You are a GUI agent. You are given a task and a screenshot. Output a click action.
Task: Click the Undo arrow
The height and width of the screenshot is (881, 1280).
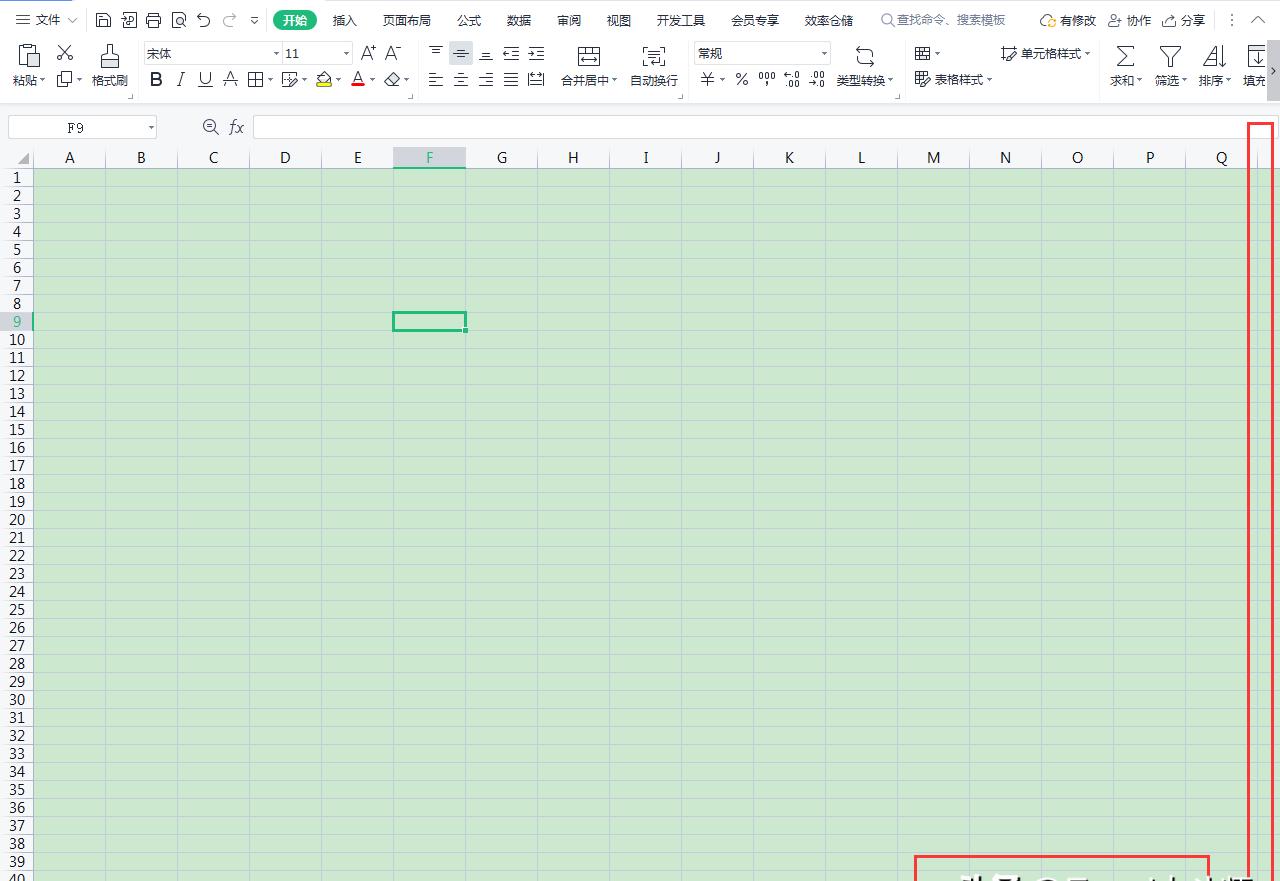coord(204,20)
